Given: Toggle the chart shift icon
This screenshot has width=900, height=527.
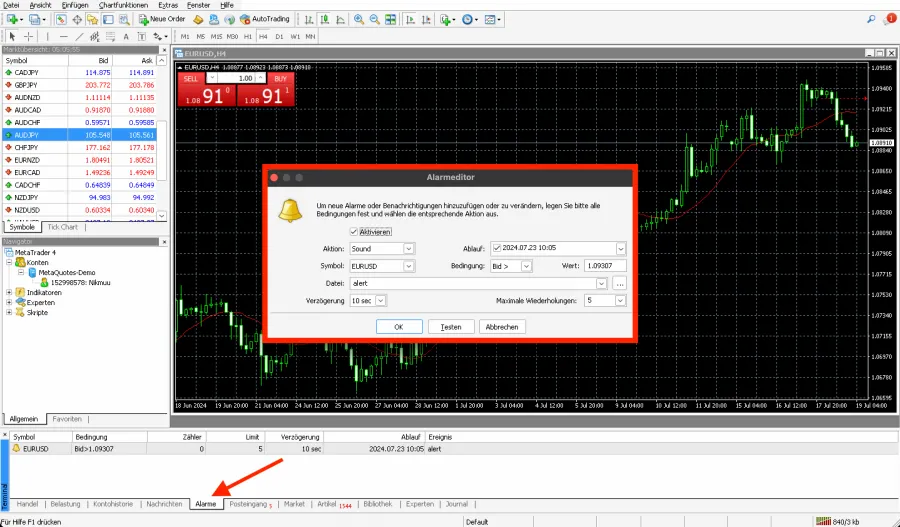Looking at the screenshot, I should 426,20.
